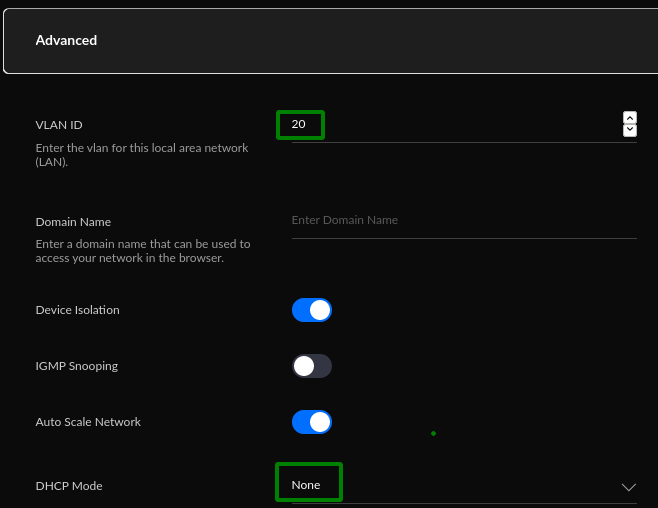
Task: Click the Domain Name help description text
Action: pos(142,250)
